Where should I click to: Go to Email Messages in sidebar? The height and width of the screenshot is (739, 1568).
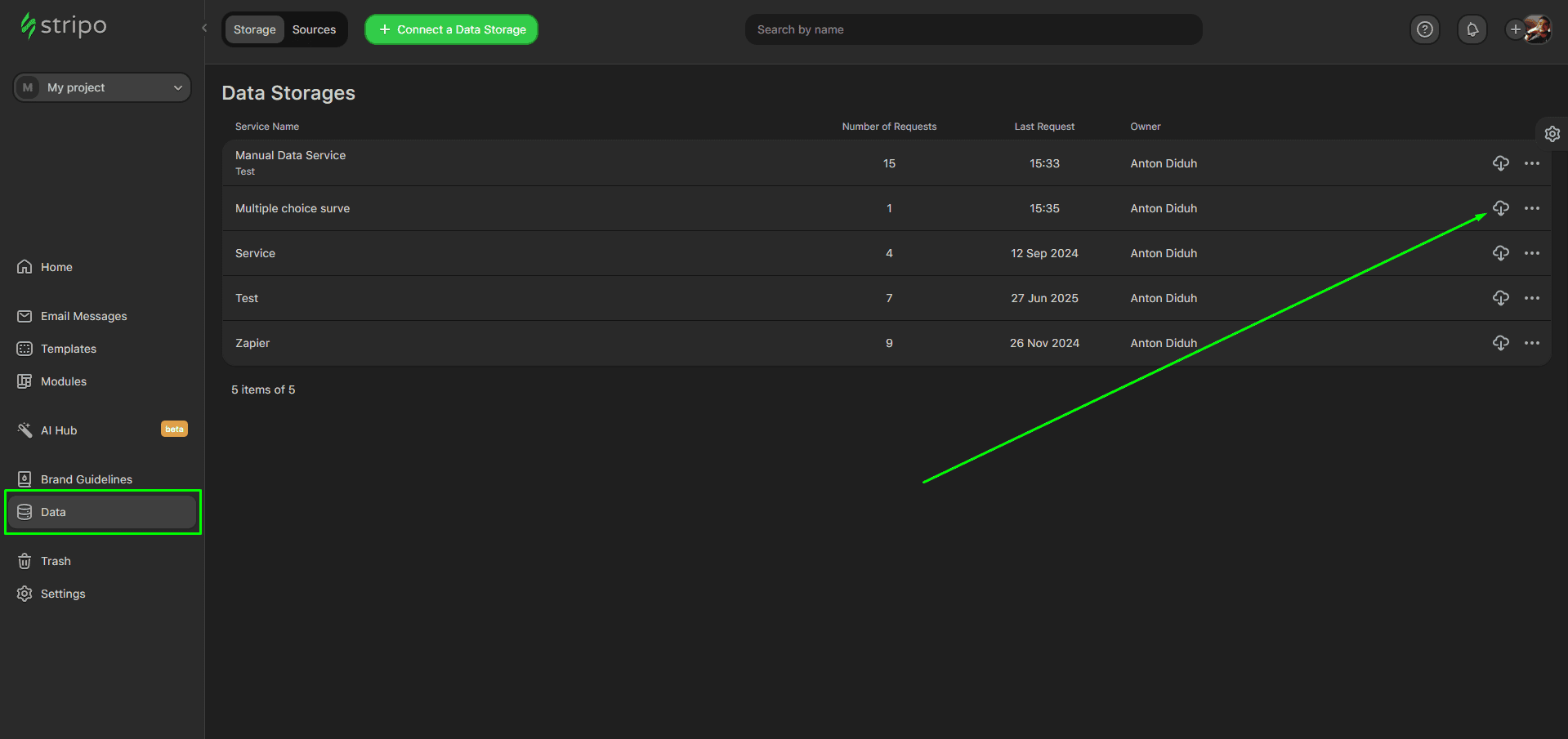pyautogui.click(x=83, y=316)
